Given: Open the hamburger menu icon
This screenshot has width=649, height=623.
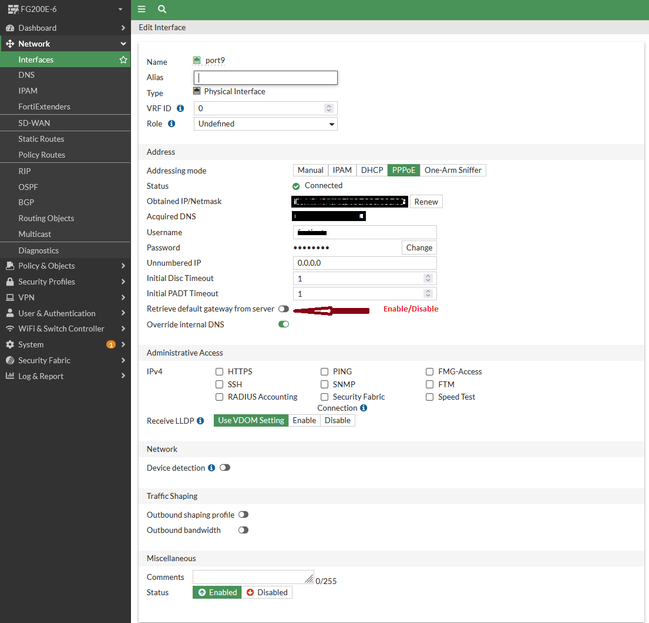Looking at the screenshot, I should [x=142, y=8].
